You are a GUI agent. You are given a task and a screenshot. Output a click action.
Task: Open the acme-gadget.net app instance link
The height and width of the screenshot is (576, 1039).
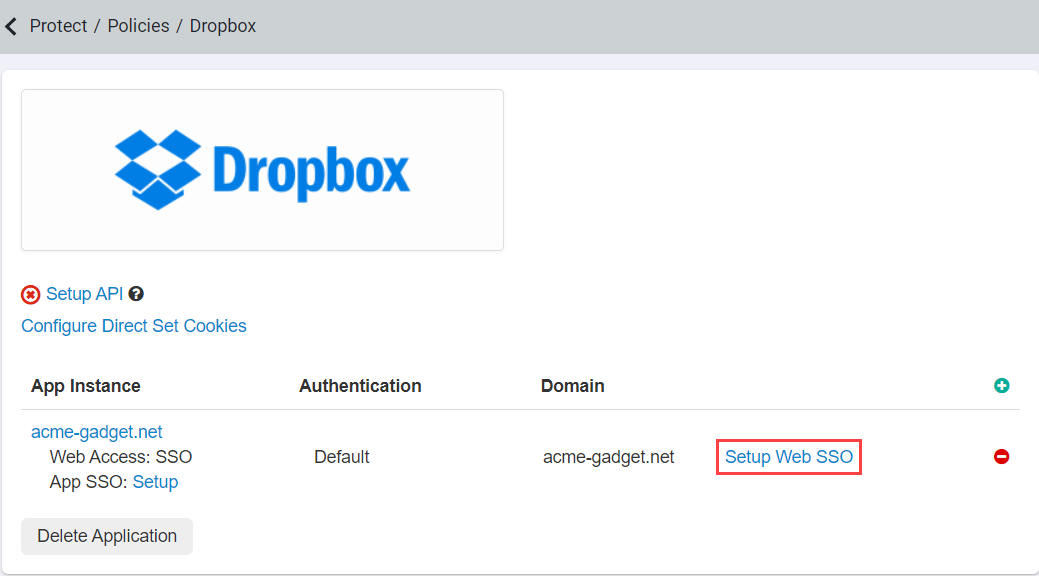[x=96, y=431]
